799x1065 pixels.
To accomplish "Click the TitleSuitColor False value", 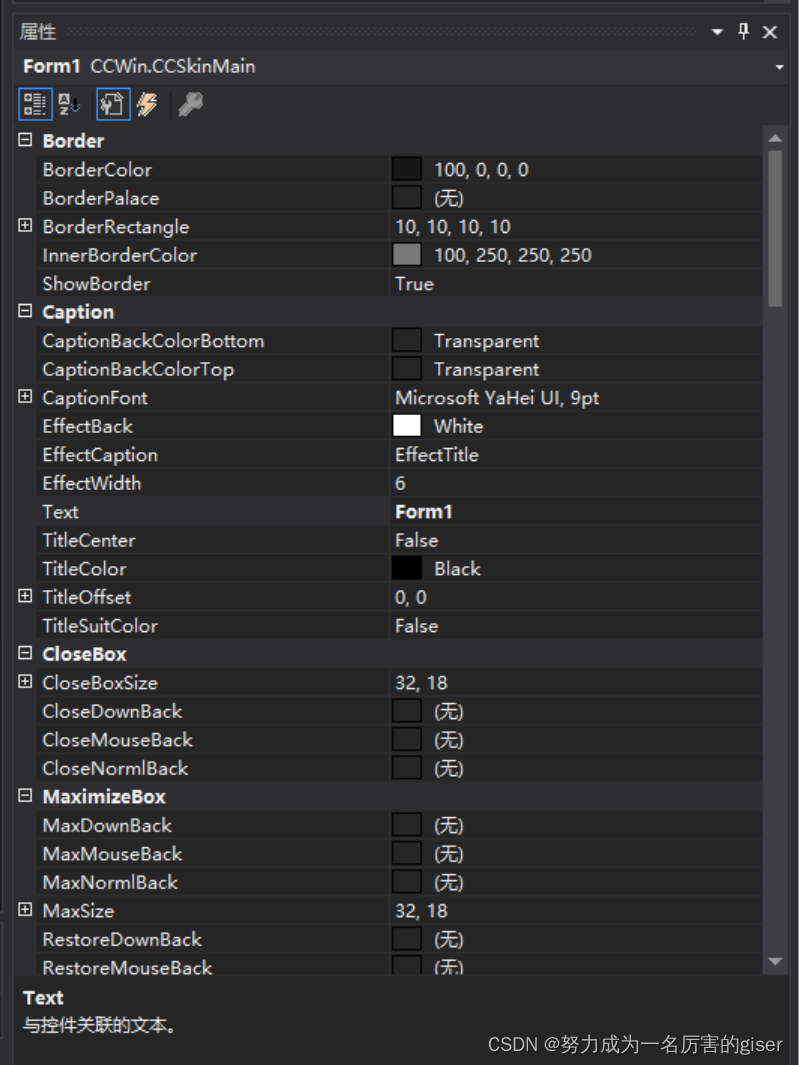I will click(416, 626).
